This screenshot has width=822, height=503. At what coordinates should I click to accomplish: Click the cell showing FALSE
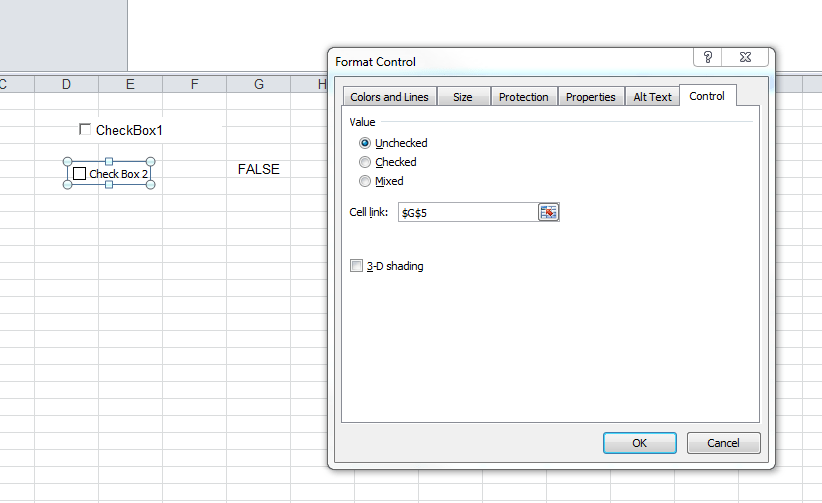tap(258, 169)
